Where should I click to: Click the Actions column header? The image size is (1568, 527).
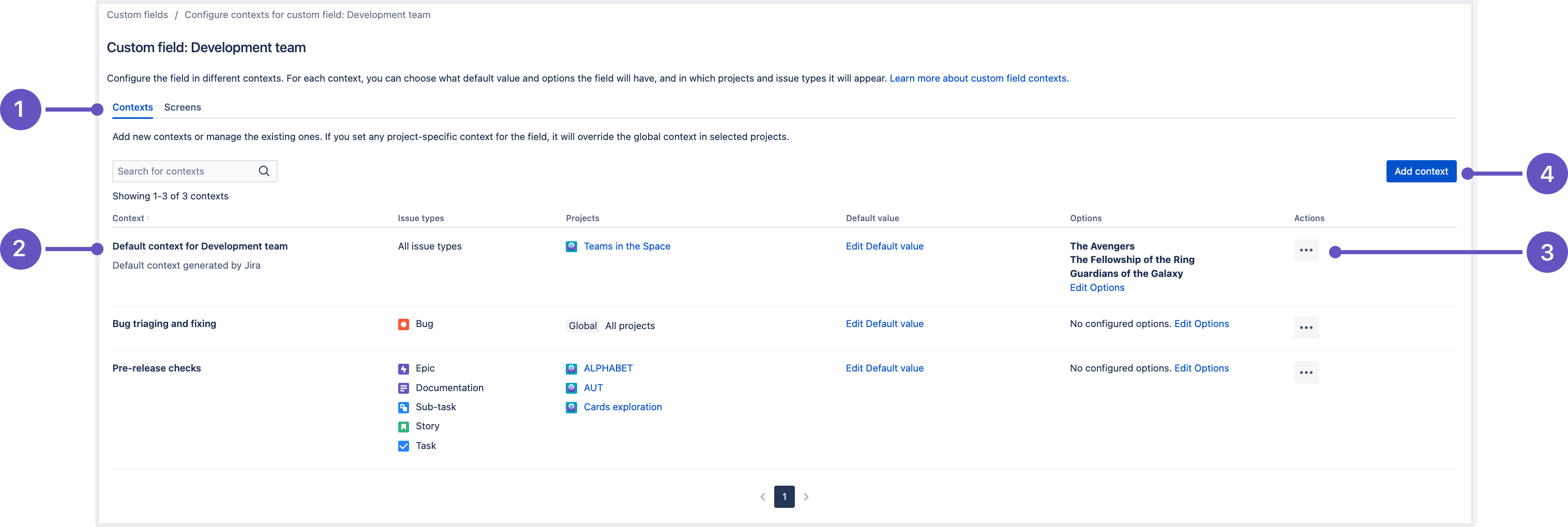click(1309, 218)
